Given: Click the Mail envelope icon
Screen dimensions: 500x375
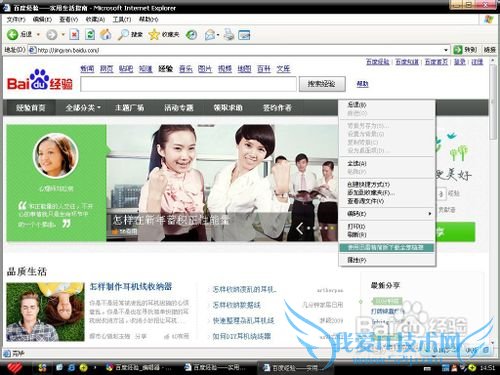Looking at the screenshot, I should click(x=210, y=34).
